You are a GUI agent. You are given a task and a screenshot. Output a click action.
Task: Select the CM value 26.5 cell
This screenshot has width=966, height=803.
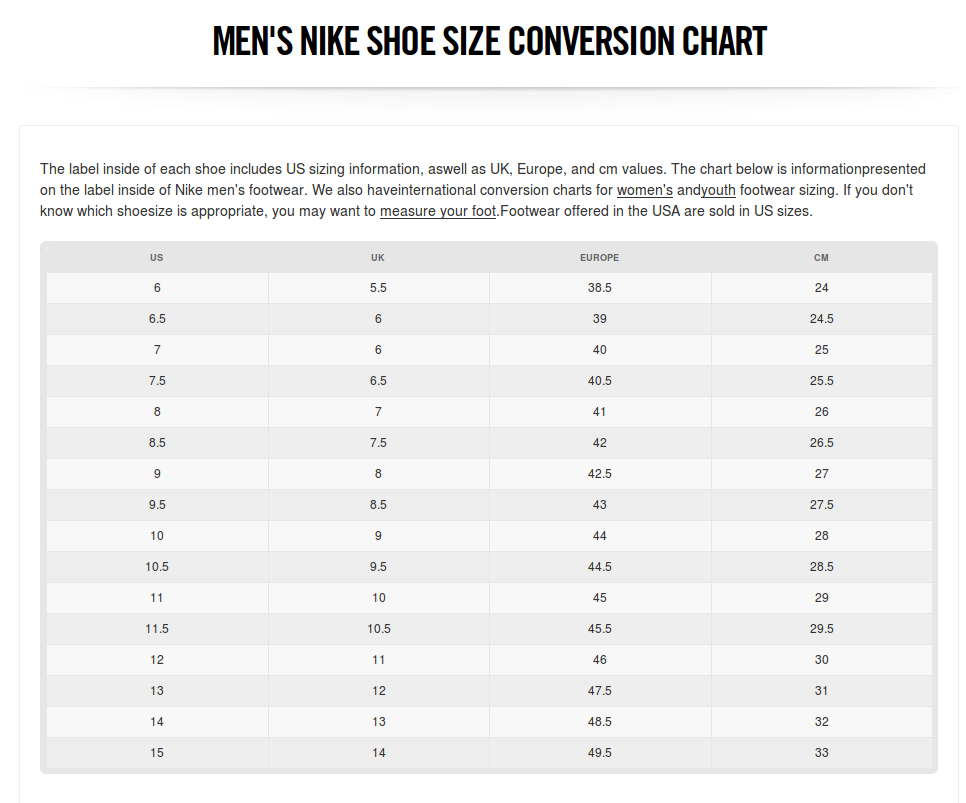[821, 442]
